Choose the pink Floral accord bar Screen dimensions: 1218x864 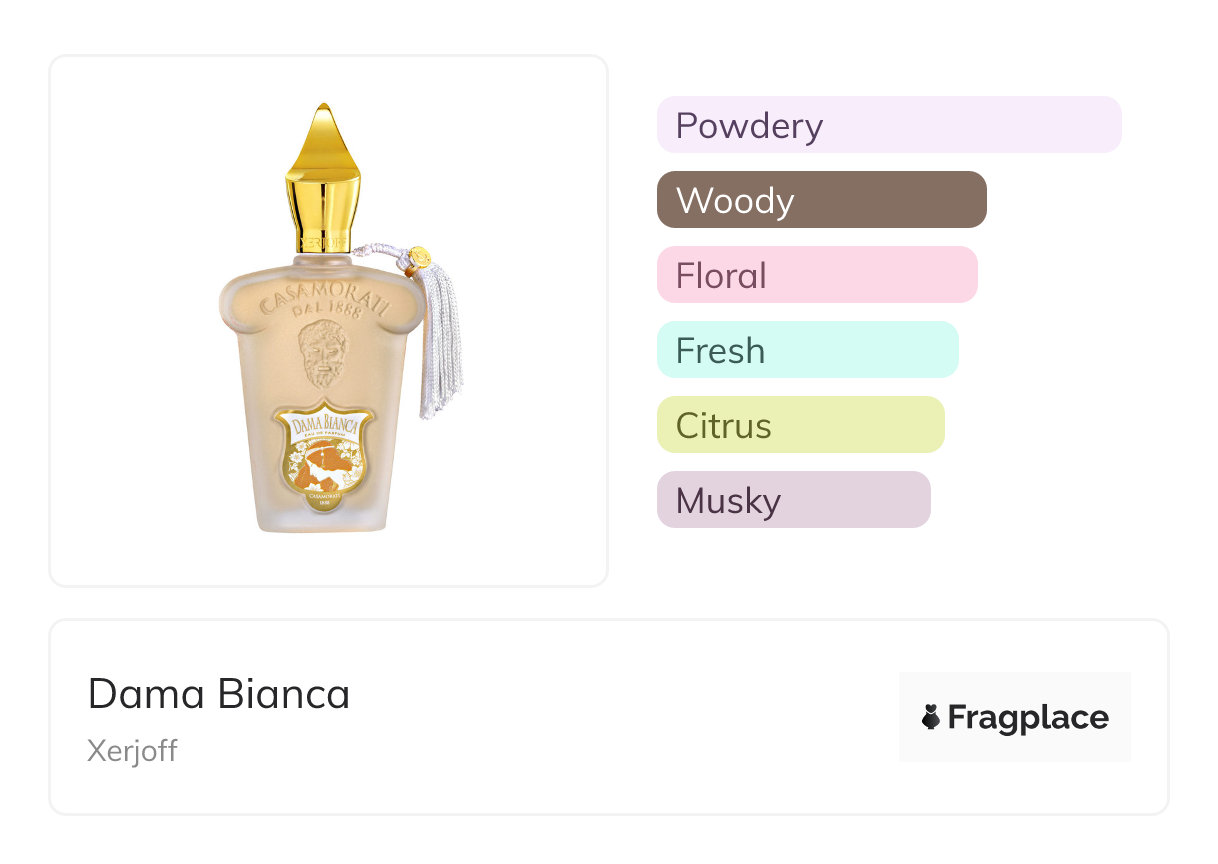click(816, 275)
